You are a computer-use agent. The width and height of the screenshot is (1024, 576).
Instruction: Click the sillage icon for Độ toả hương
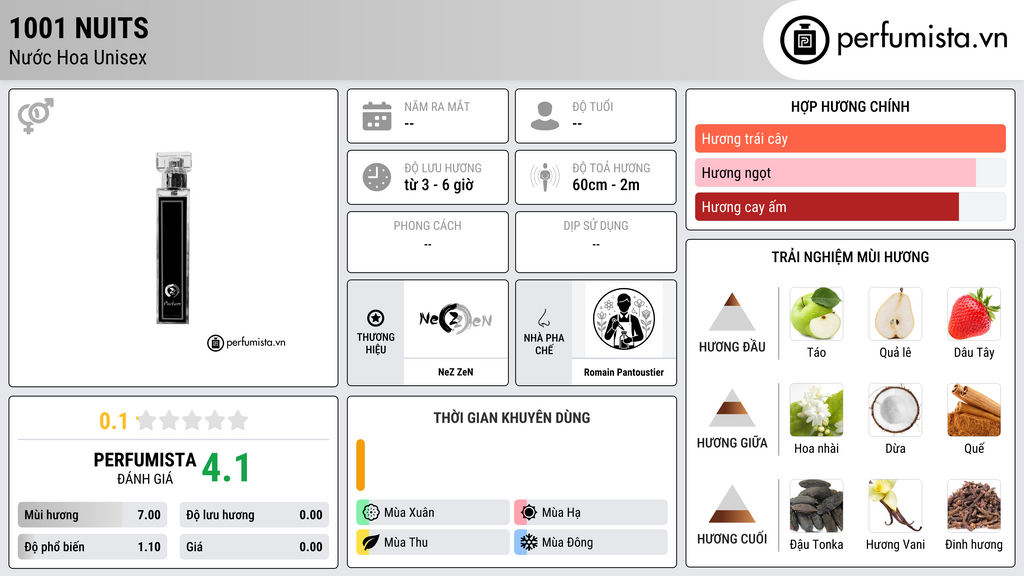coord(545,177)
